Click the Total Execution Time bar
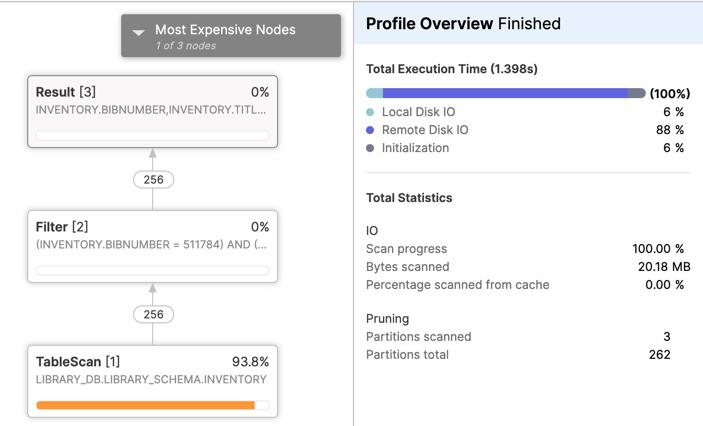Screen dimensions: 703x426 pyautogui.click(x=506, y=93)
